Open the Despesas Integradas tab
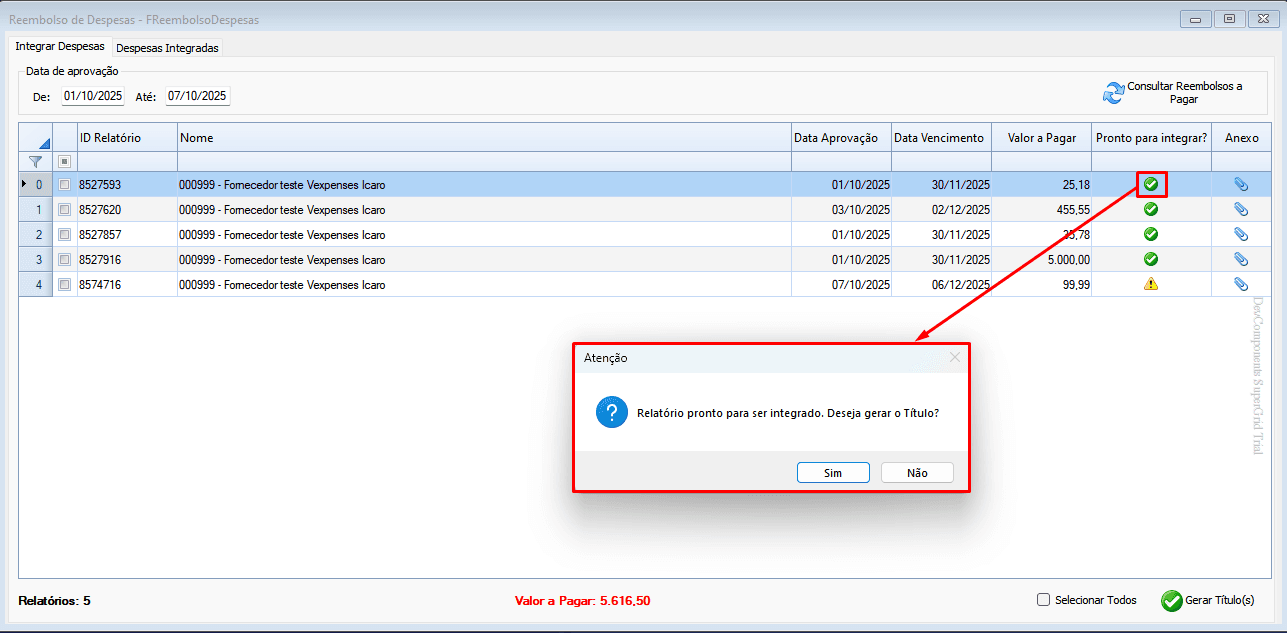Viewport: 1287px width, 633px height. click(x=167, y=47)
